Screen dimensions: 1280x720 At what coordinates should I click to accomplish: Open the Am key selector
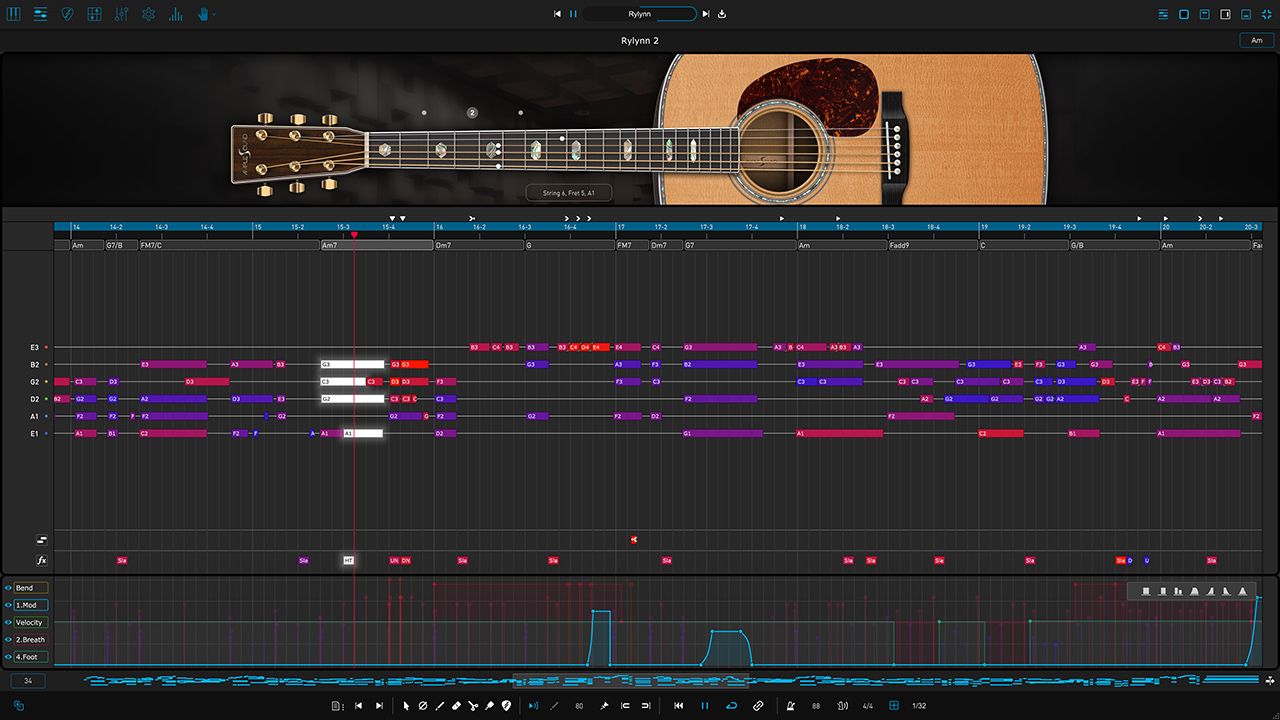click(x=1256, y=40)
